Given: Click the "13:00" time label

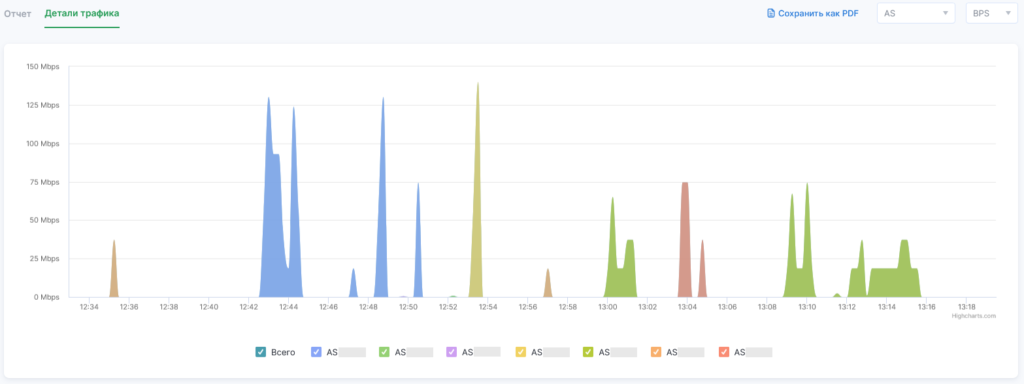Looking at the screenshot, I should coord(607,307).
